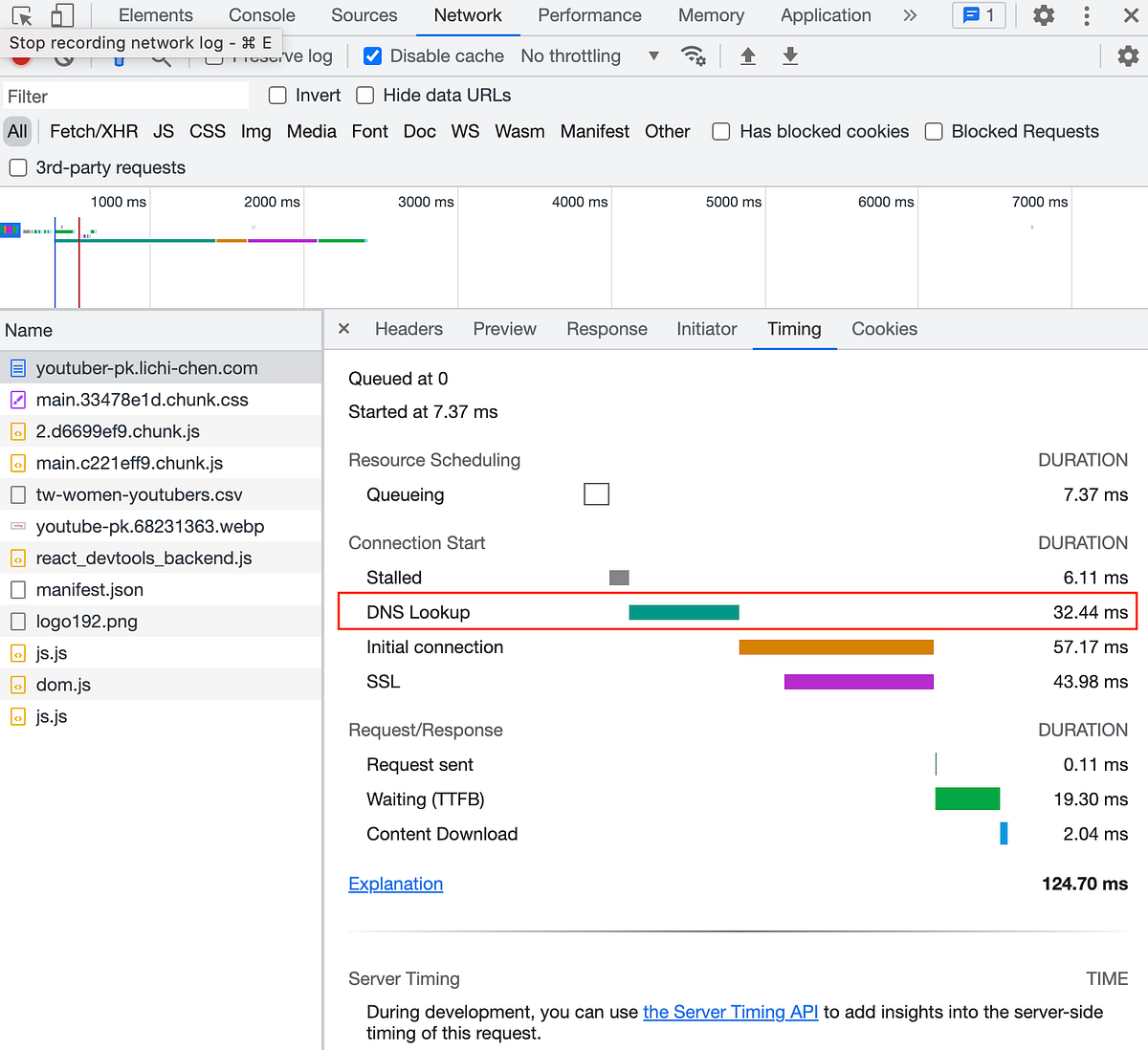
Task: Open the three-dot customize DevTools menu
Action: click(x=1087, y=15)
